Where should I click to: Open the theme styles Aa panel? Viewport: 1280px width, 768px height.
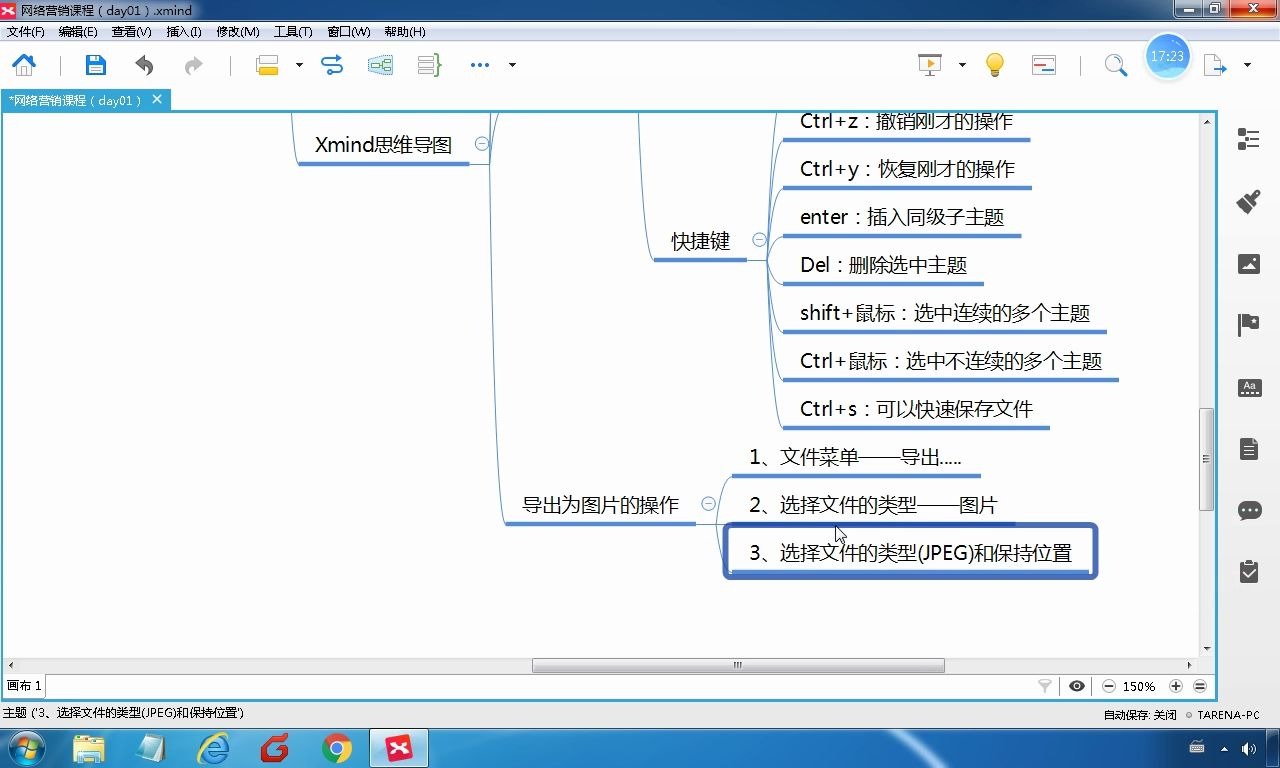1249,388
